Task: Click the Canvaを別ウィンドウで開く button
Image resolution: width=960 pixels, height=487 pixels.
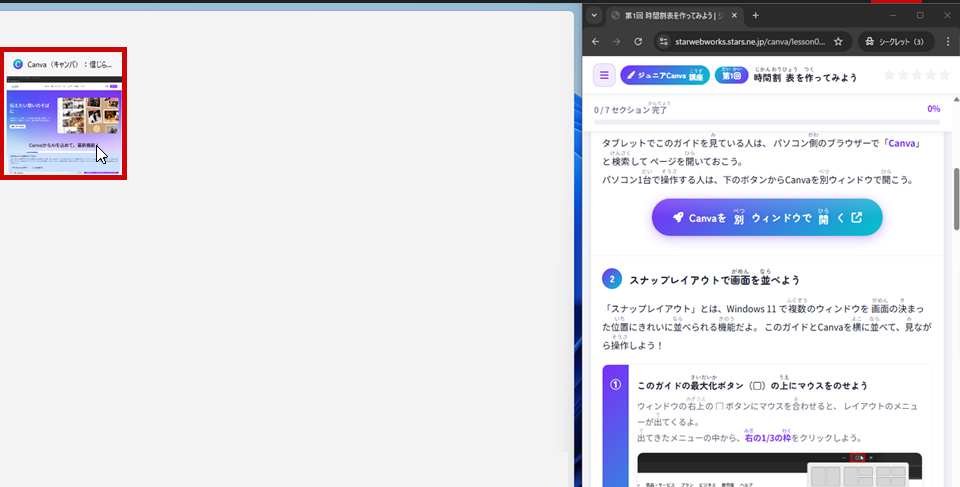Action: point(767,217)
